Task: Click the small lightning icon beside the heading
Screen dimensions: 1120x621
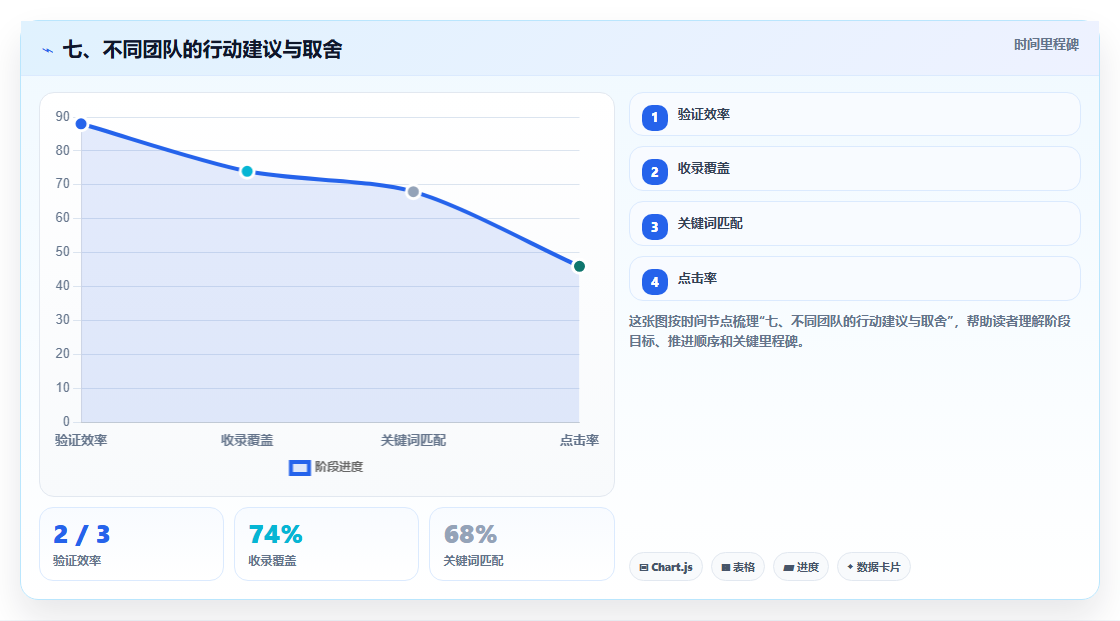Action: coord(48,50)
